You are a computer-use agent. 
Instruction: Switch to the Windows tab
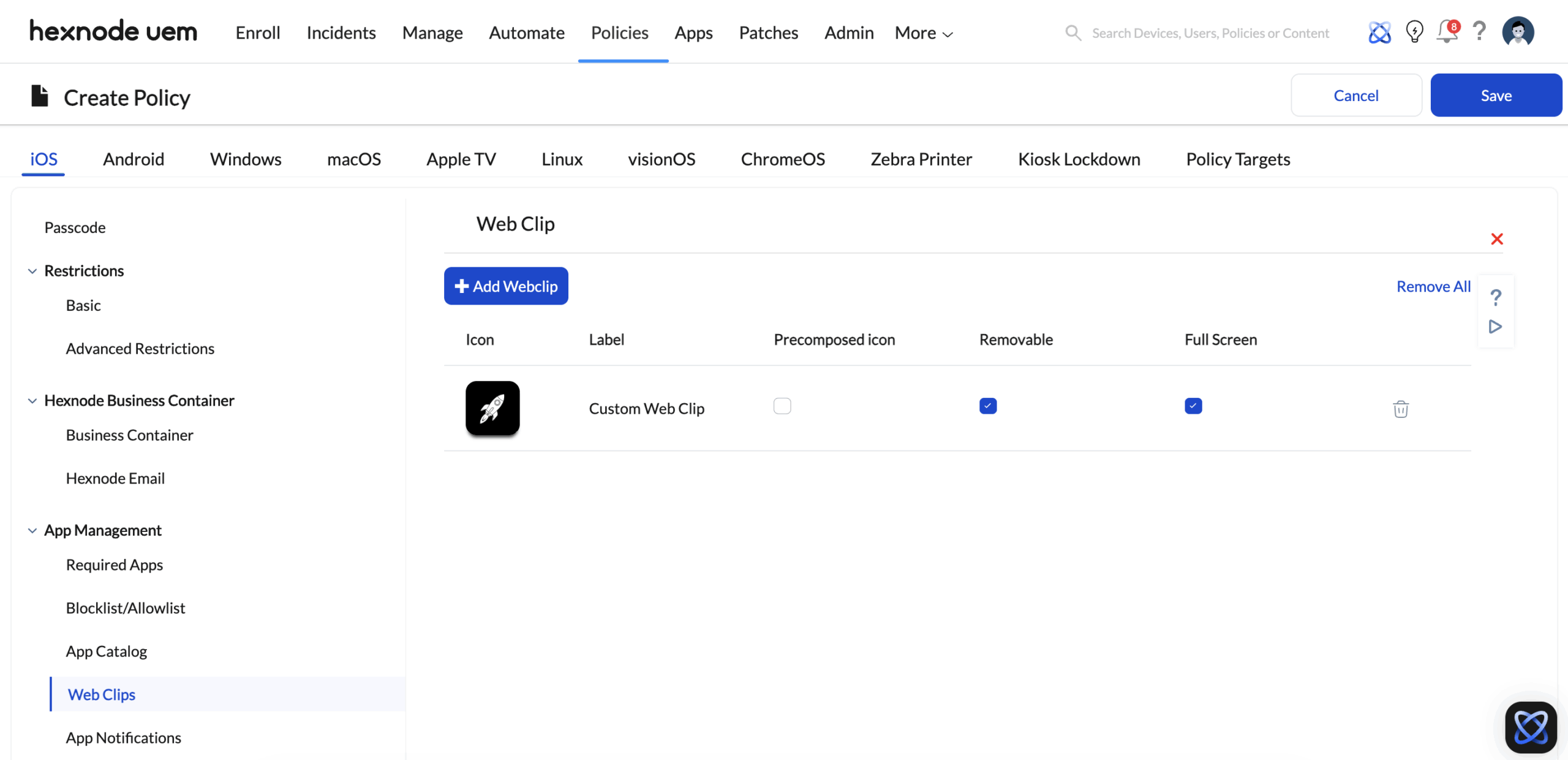[x=246, y=159]
